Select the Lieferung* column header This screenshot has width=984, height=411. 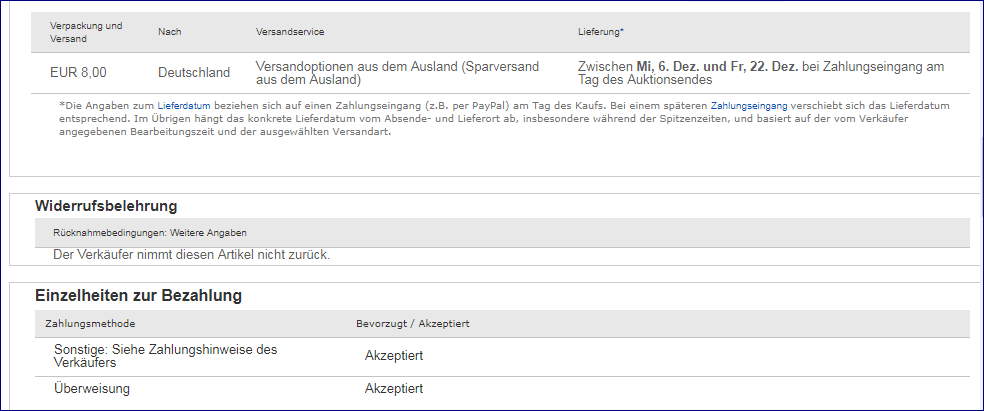[x=600, y=32]
